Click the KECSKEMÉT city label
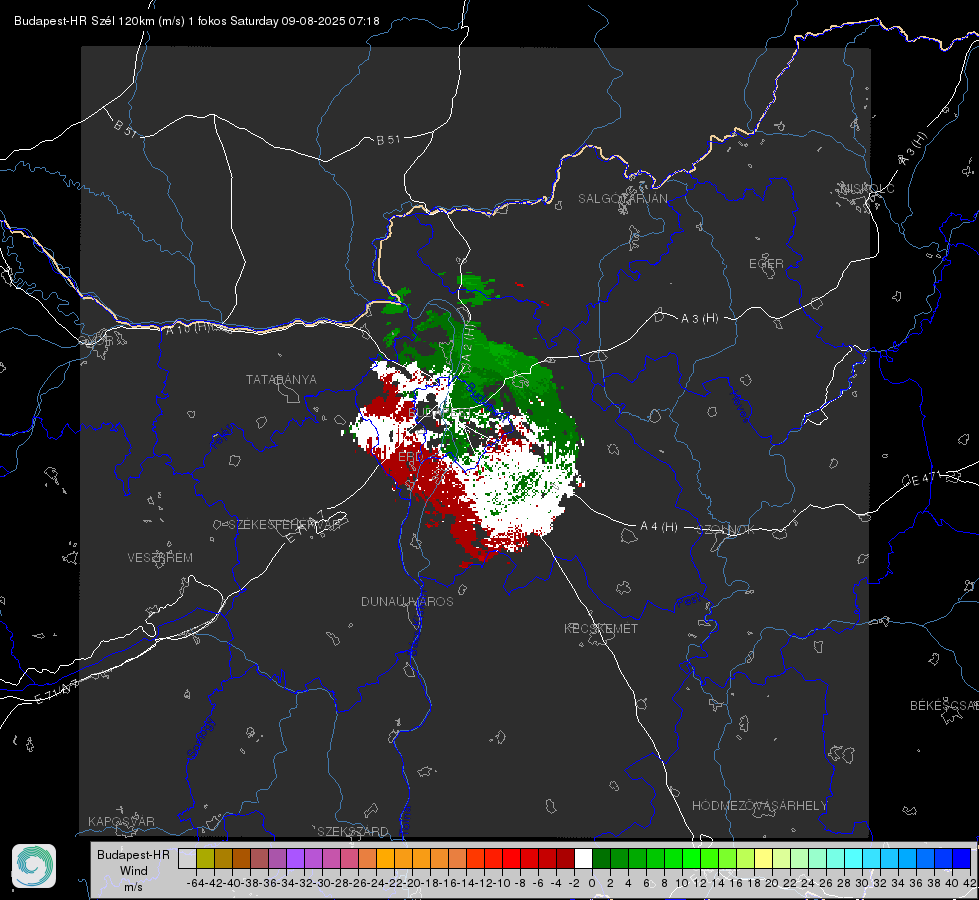The width and height of the screenshot is (979, 900). 601,628
